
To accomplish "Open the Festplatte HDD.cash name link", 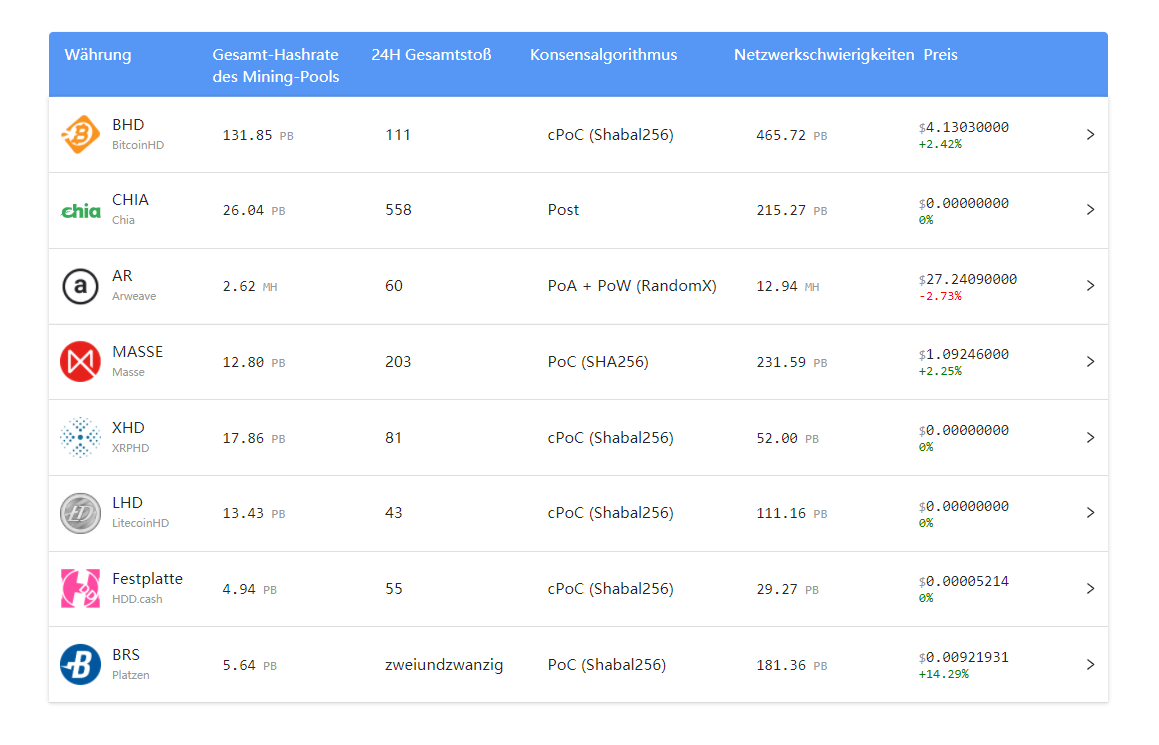I will (x=147, y=588).
